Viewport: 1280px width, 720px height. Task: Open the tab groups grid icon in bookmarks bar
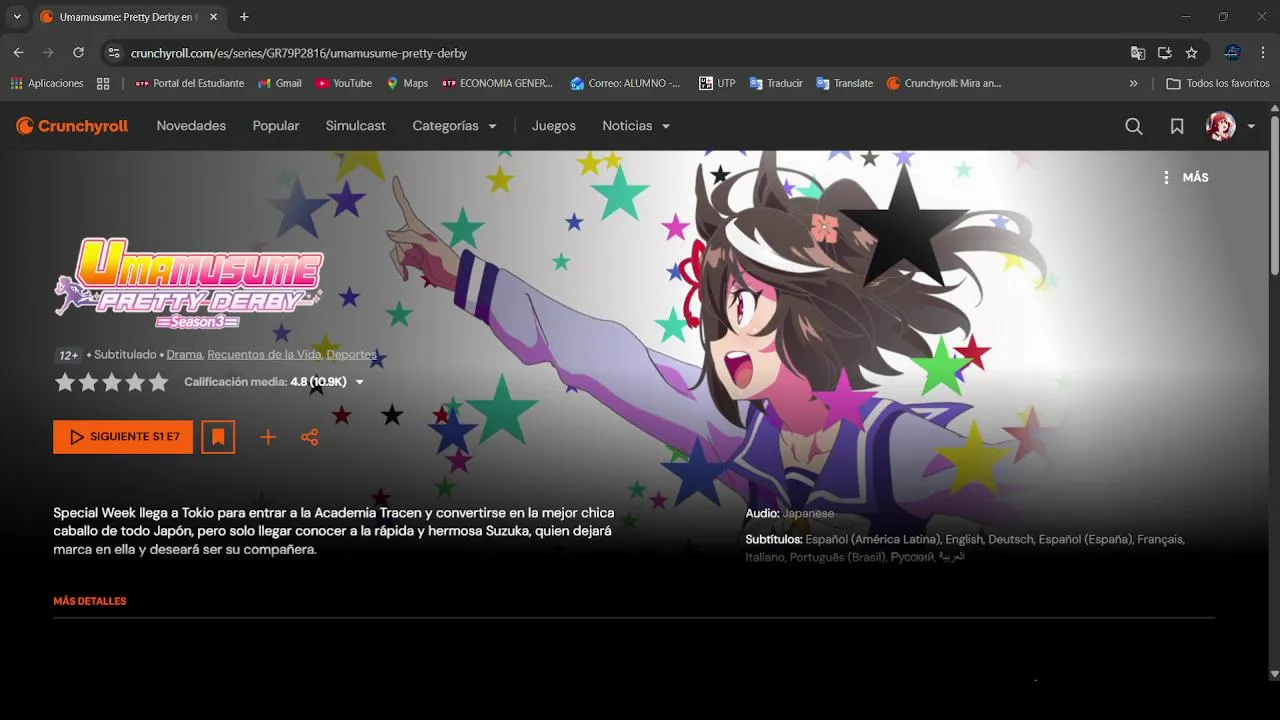[x=103, y=83]
